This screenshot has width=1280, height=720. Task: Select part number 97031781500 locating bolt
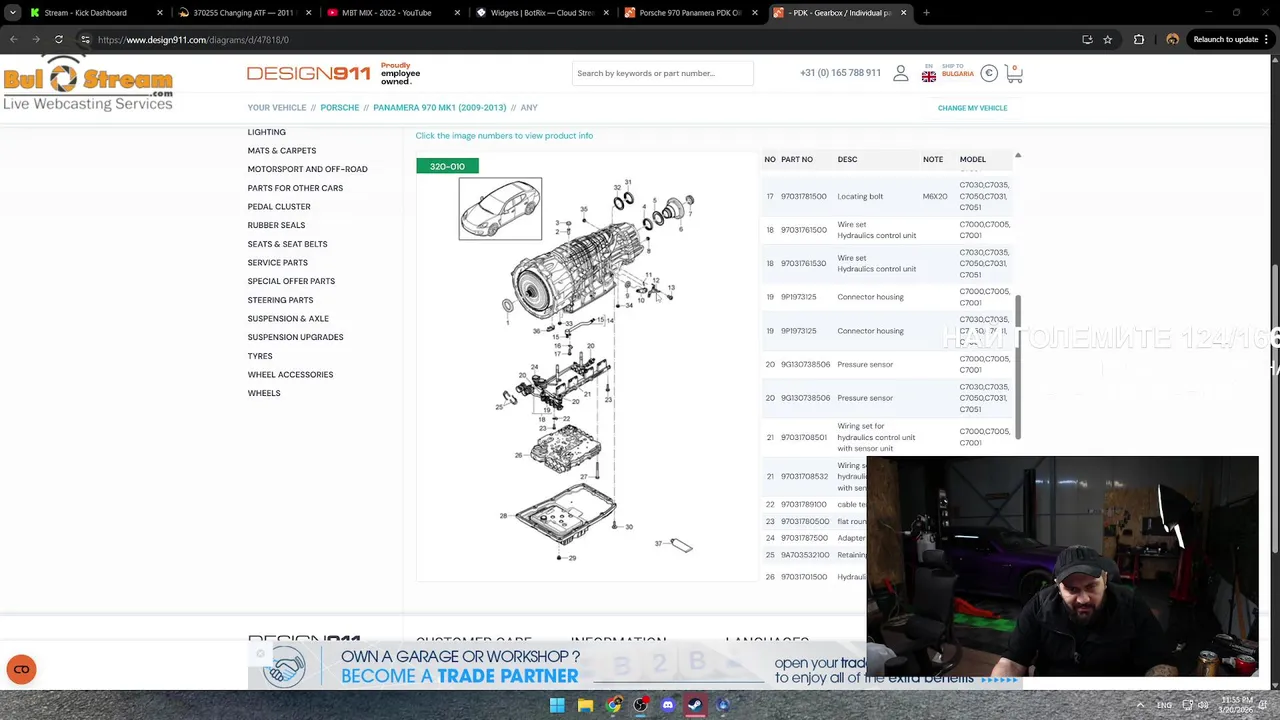(803, 197)
